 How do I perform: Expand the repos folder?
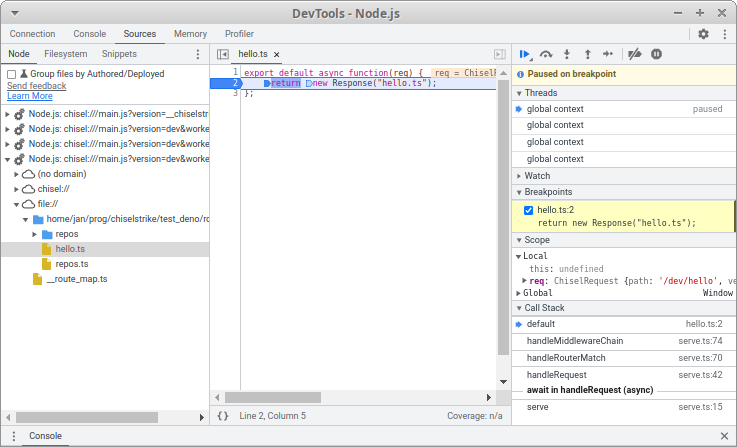coord(34,234)
